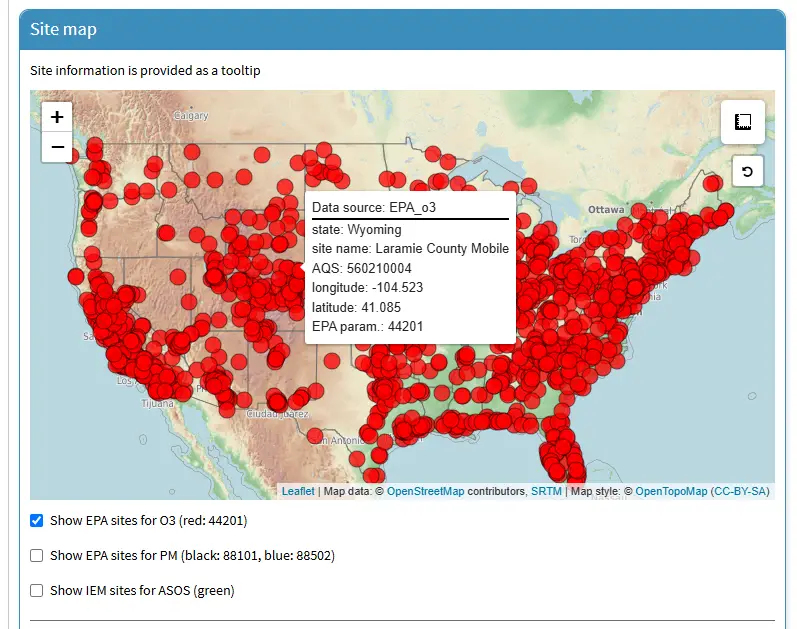This screenshot has height=629, width=797.
Task: Disable EPA sites for O3 checkbox
Action: (37, 521)
